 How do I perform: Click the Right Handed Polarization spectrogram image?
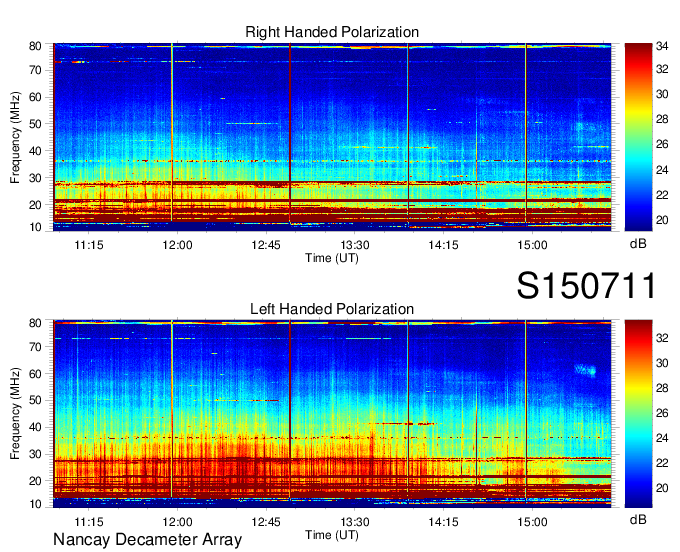(332, 137)
